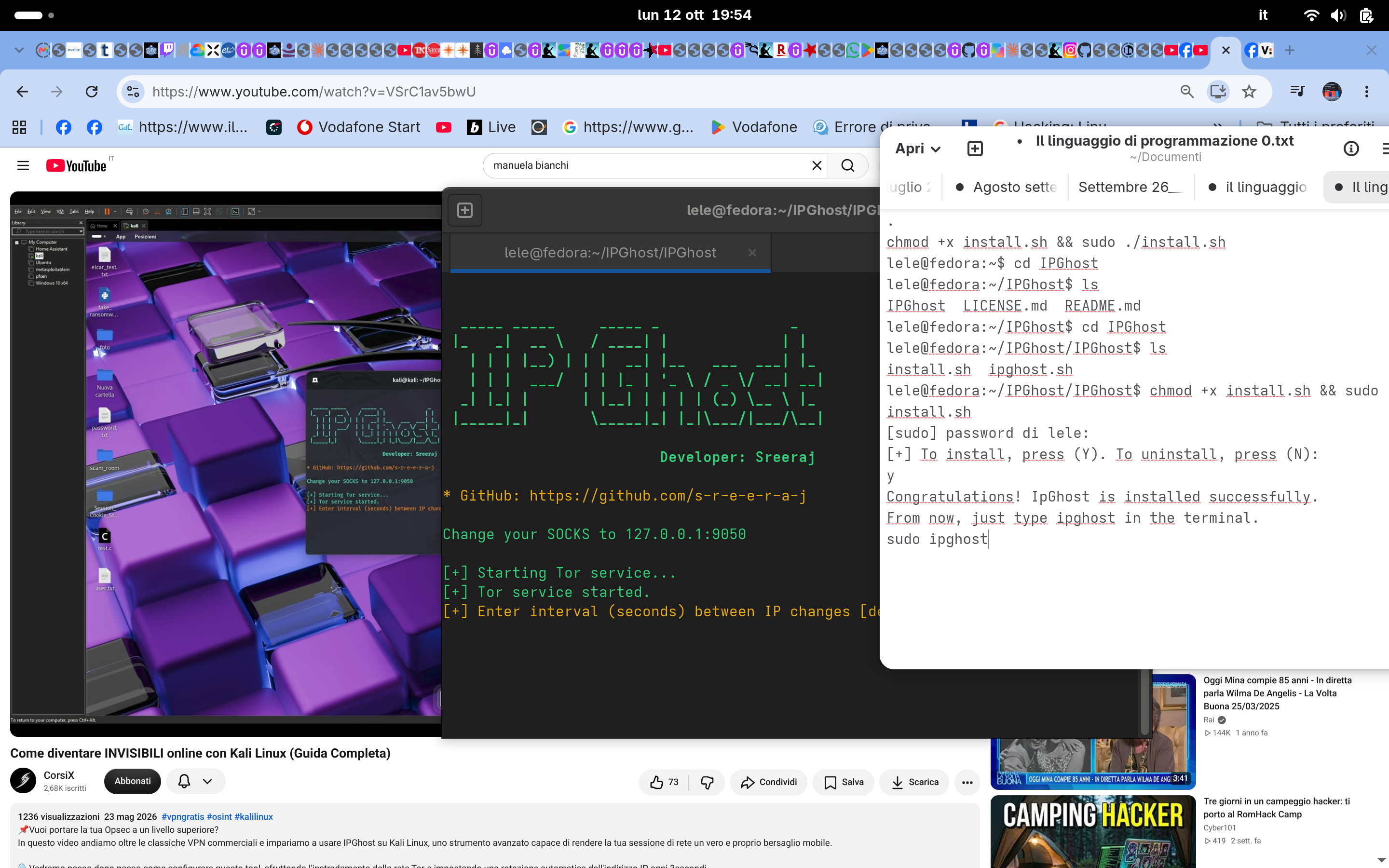Open the Camping Hacker video thumbnail
This screenshot has height=868, width=1389.
click(1093, 831)
